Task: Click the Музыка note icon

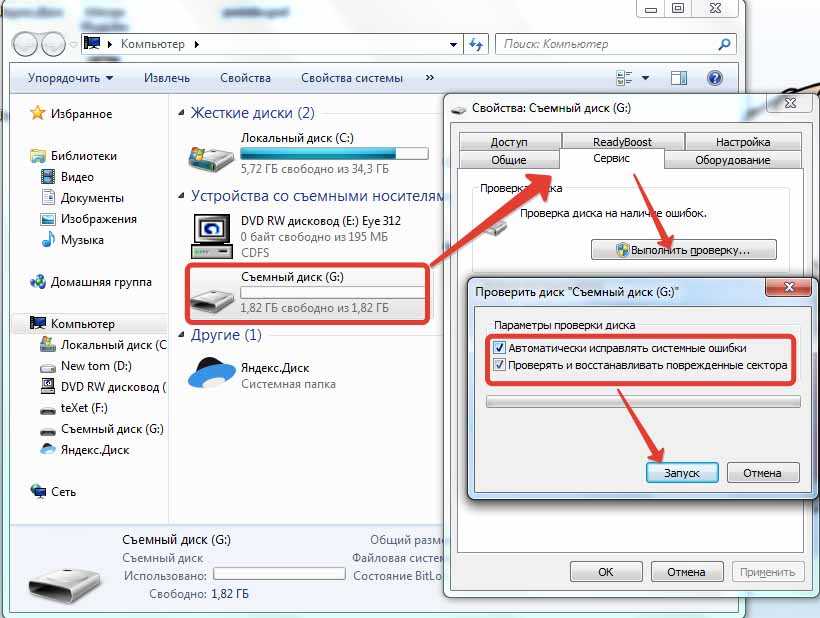Action: pyautogui.click(x=48, y=239)
